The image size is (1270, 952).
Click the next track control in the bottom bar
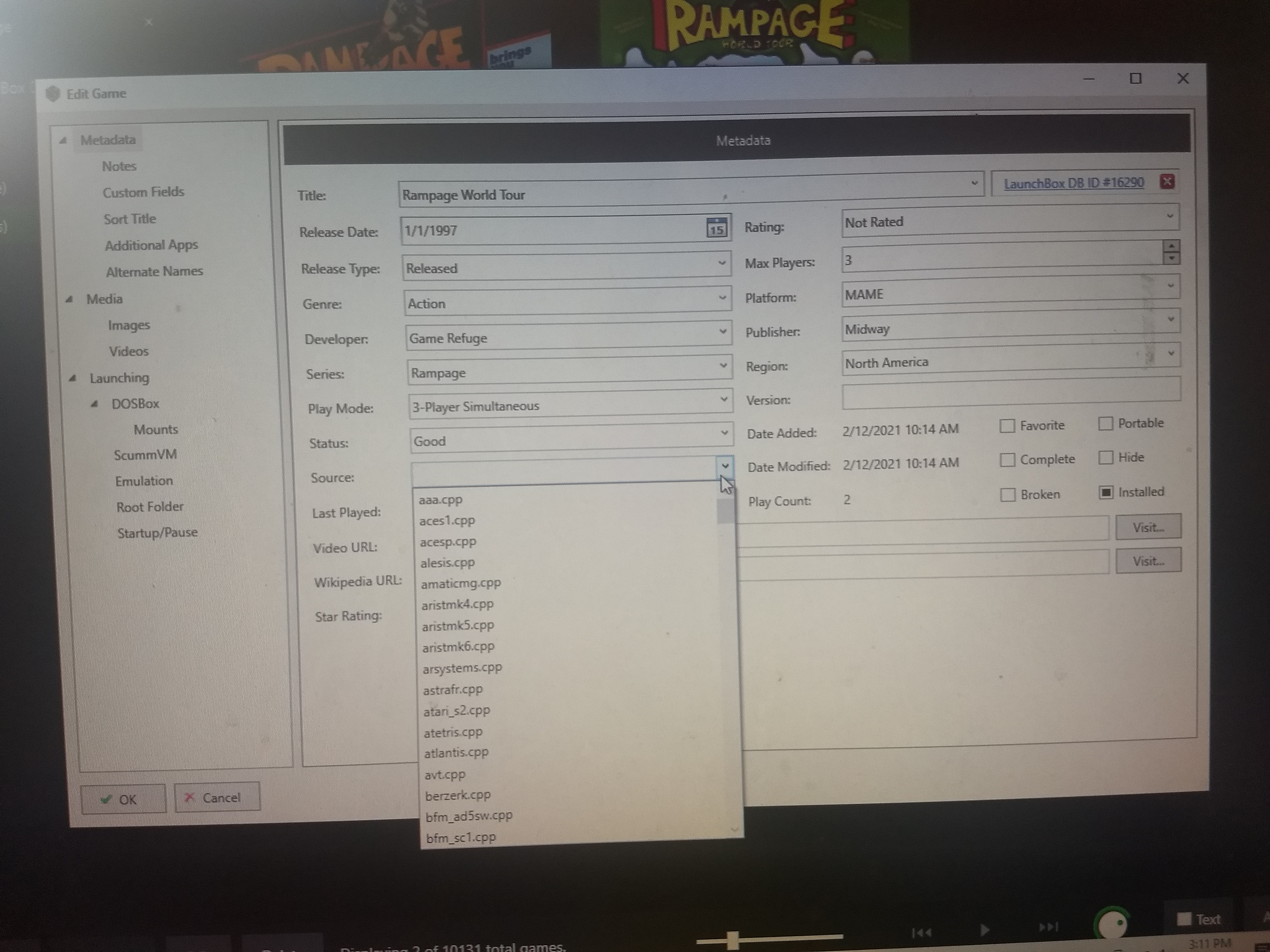(x=1048, y=927)
